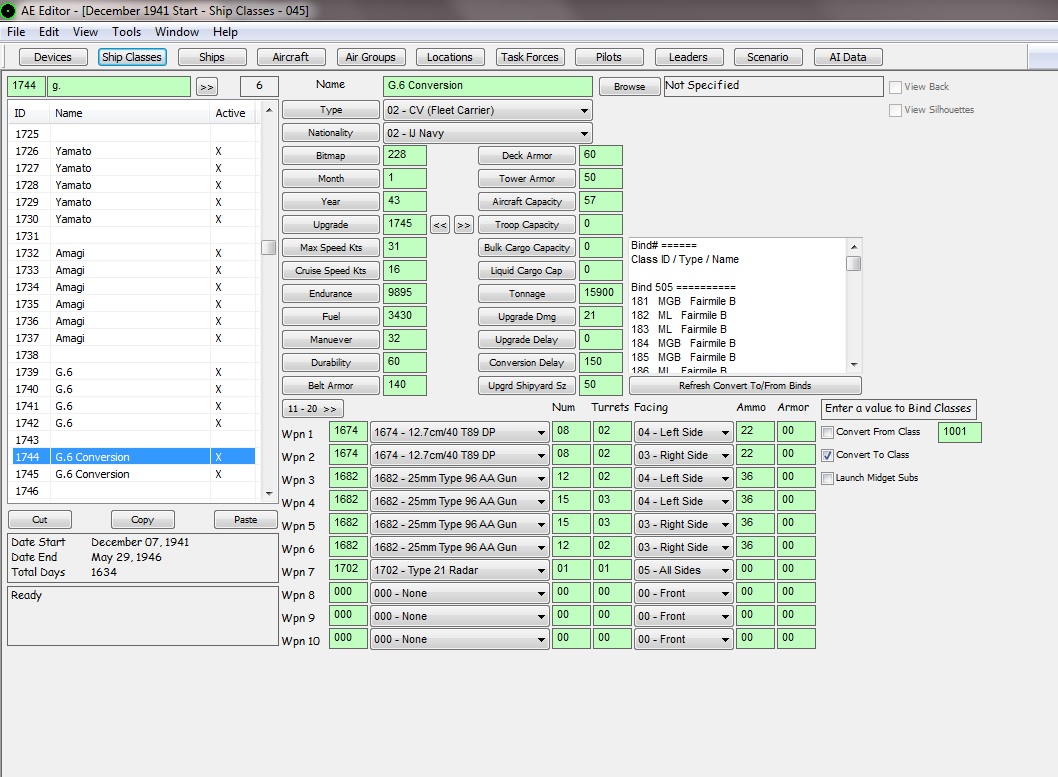Image resolution: width=1058 pixels, height=777 pixels.
Task: Open the Window menu
Action: pyautogui.click(x=177, y=32)
